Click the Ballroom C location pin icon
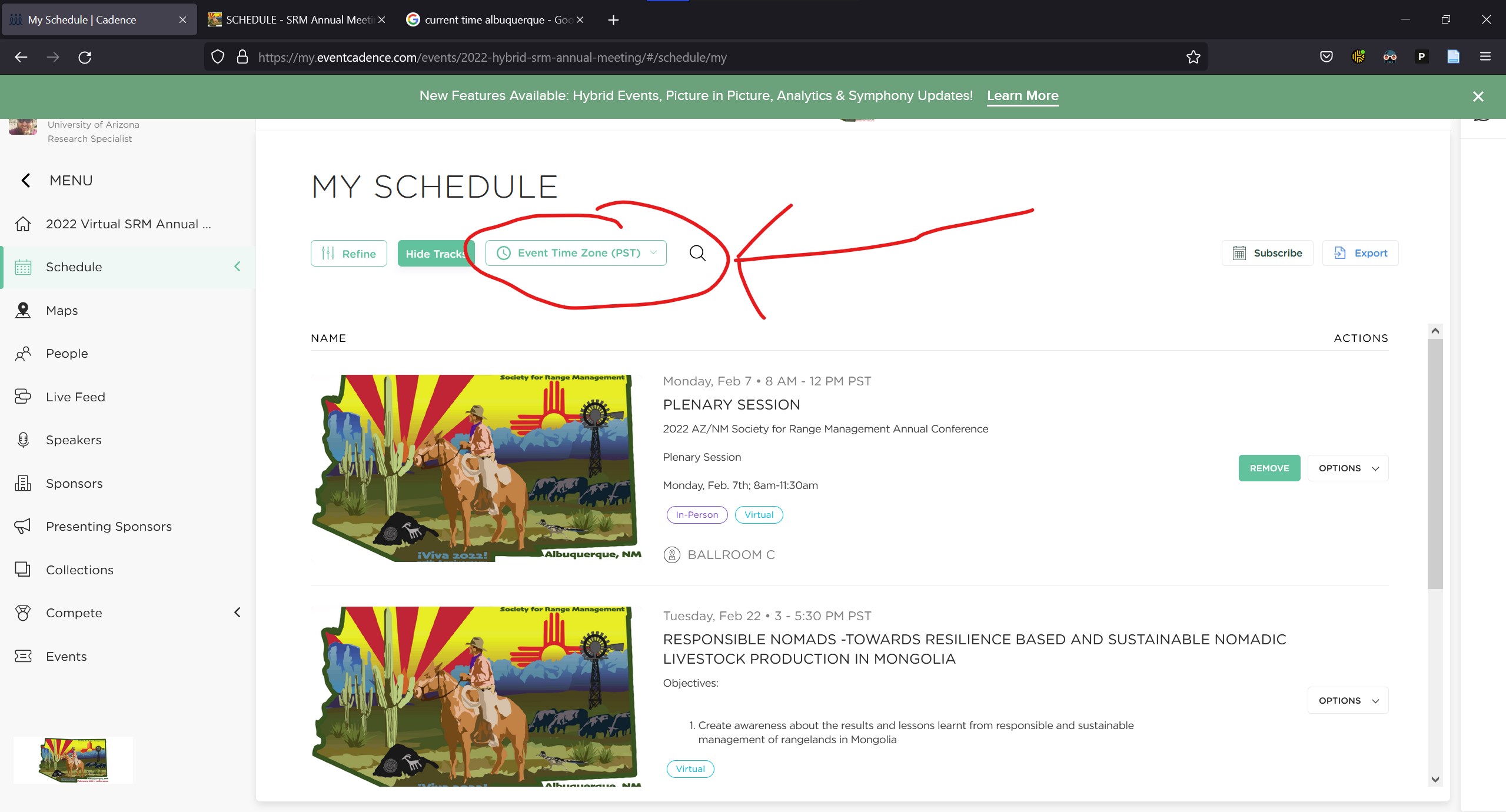The width and height of the screenshot is (1506, 812). click(671, 555)
